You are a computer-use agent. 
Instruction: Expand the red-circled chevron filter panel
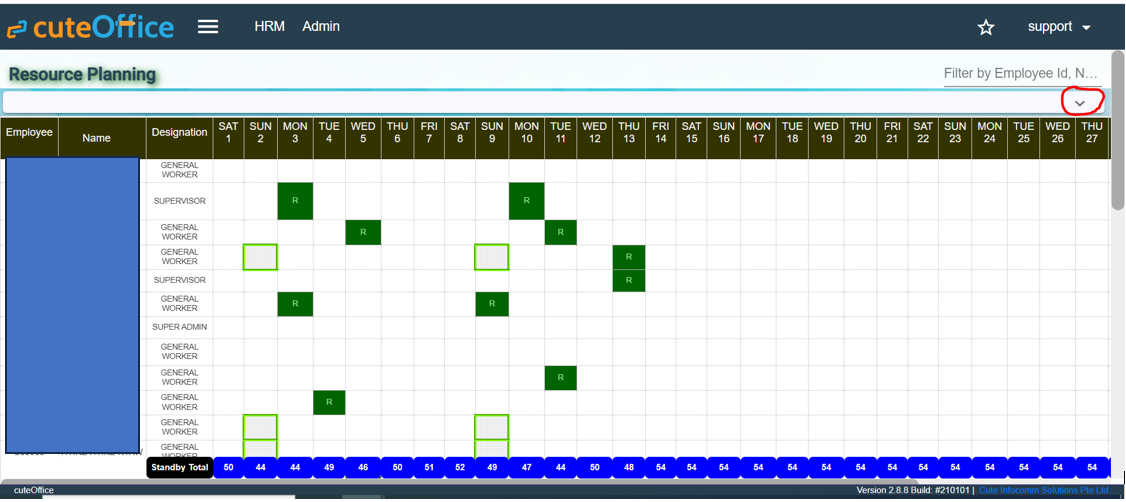(1080, 103)
